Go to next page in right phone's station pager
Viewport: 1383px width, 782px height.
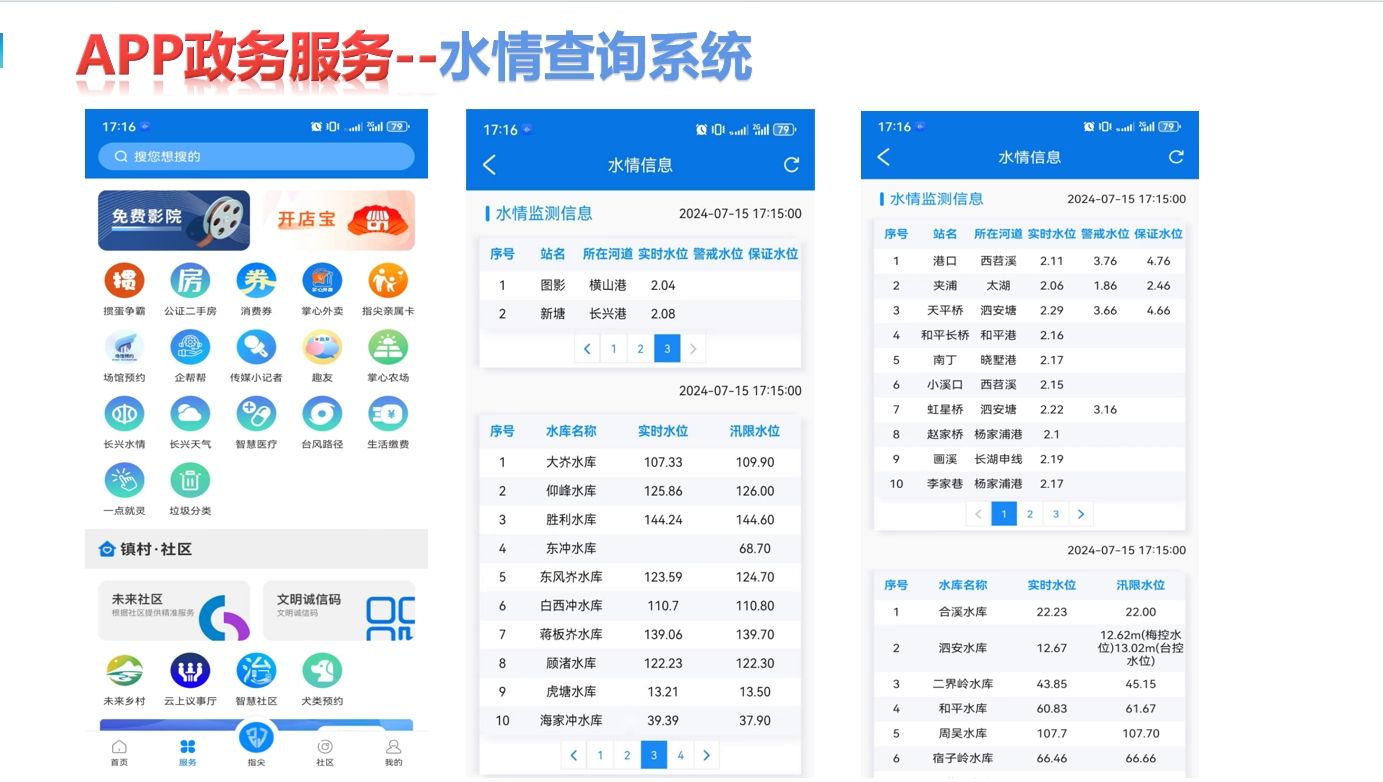tap(1081, 514)
